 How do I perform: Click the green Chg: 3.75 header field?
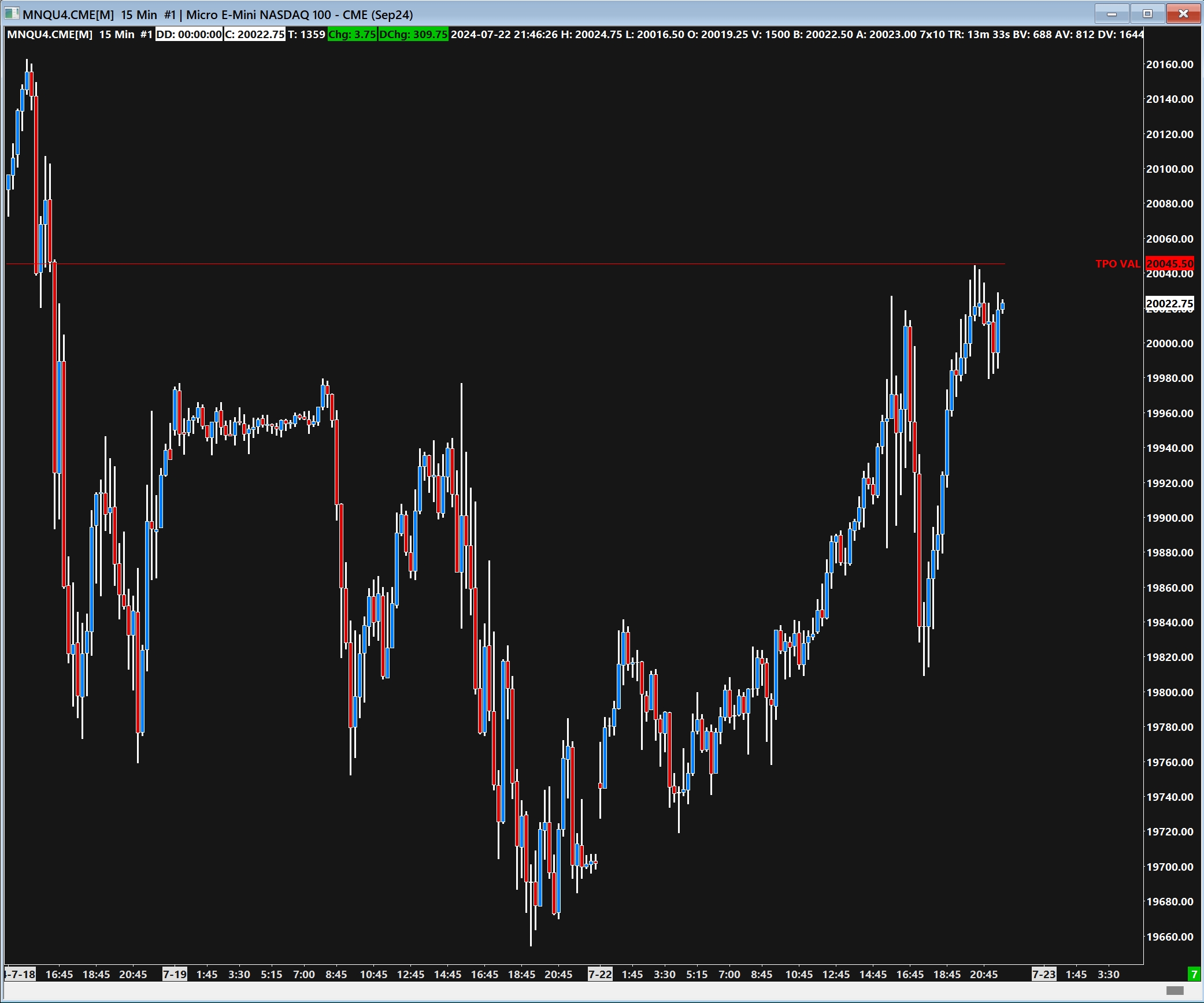click(x=352, y=34)
